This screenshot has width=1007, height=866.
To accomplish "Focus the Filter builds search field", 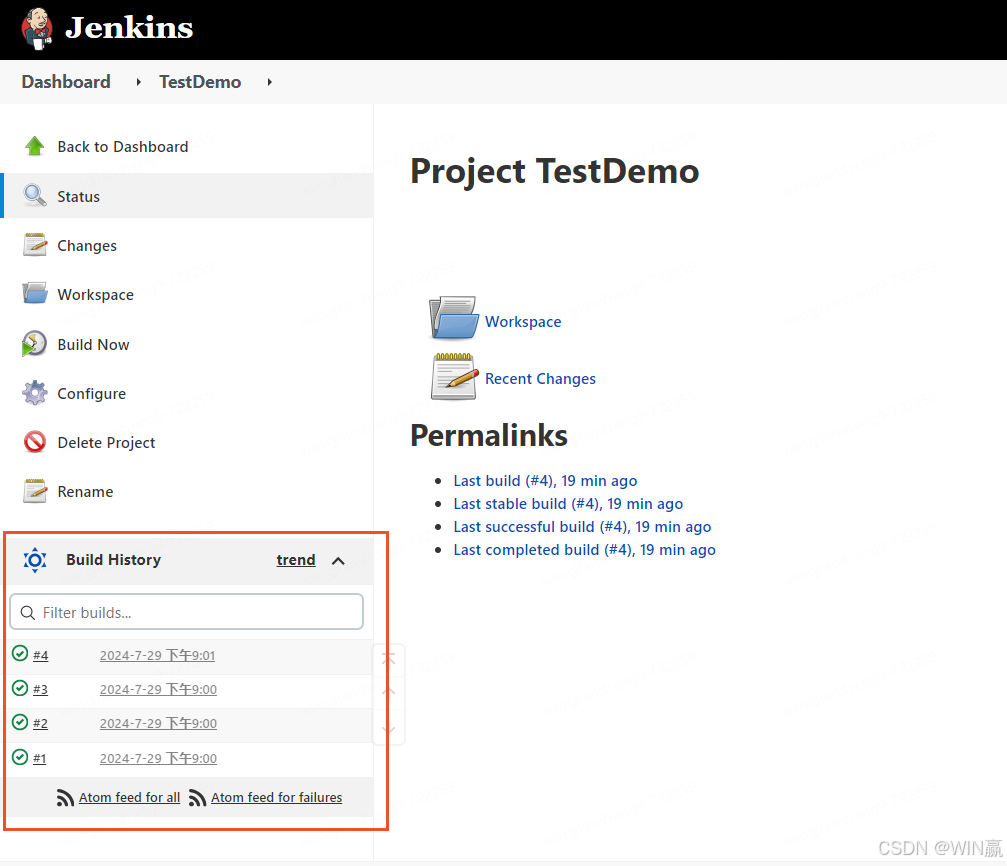I will (x=186, y=612).
